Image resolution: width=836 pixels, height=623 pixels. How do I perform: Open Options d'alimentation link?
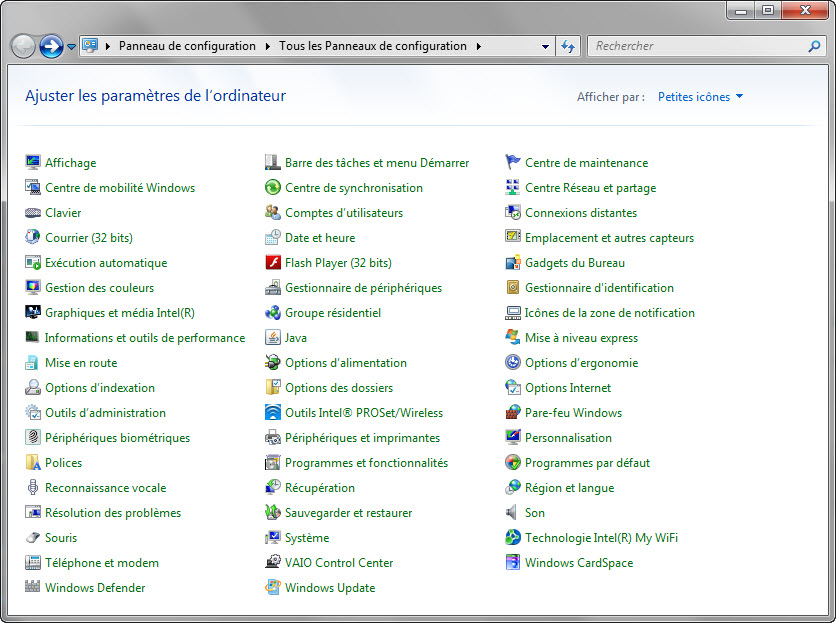point(346,363)
